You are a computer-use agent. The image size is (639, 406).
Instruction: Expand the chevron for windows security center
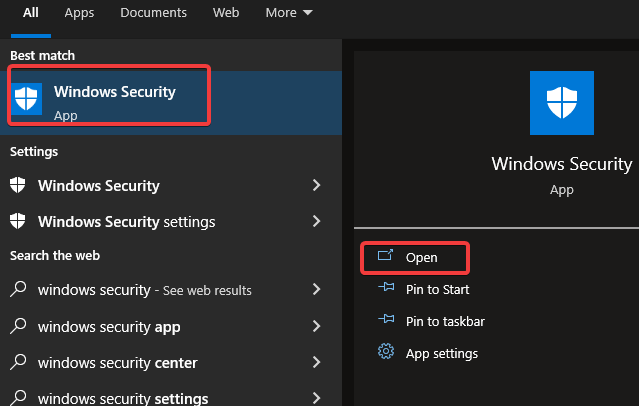click(x=316, y=362)
